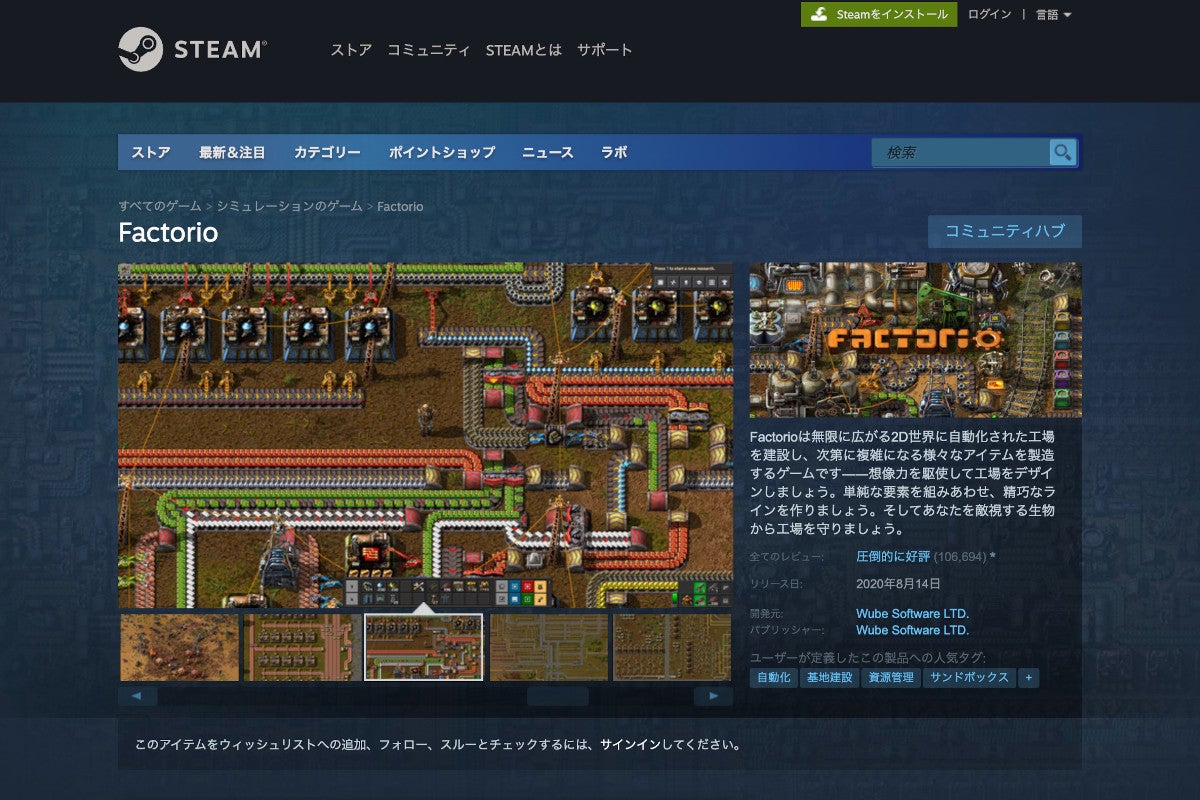The width and height of the screenshot is (1200, 800).
Task: Click the download icon on the Steam install button
Action: (x=819, y=14)
